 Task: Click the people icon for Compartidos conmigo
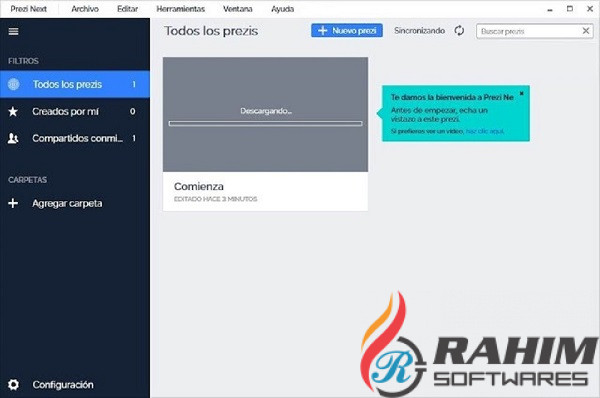pyautogui.click(x=13, y=138)
